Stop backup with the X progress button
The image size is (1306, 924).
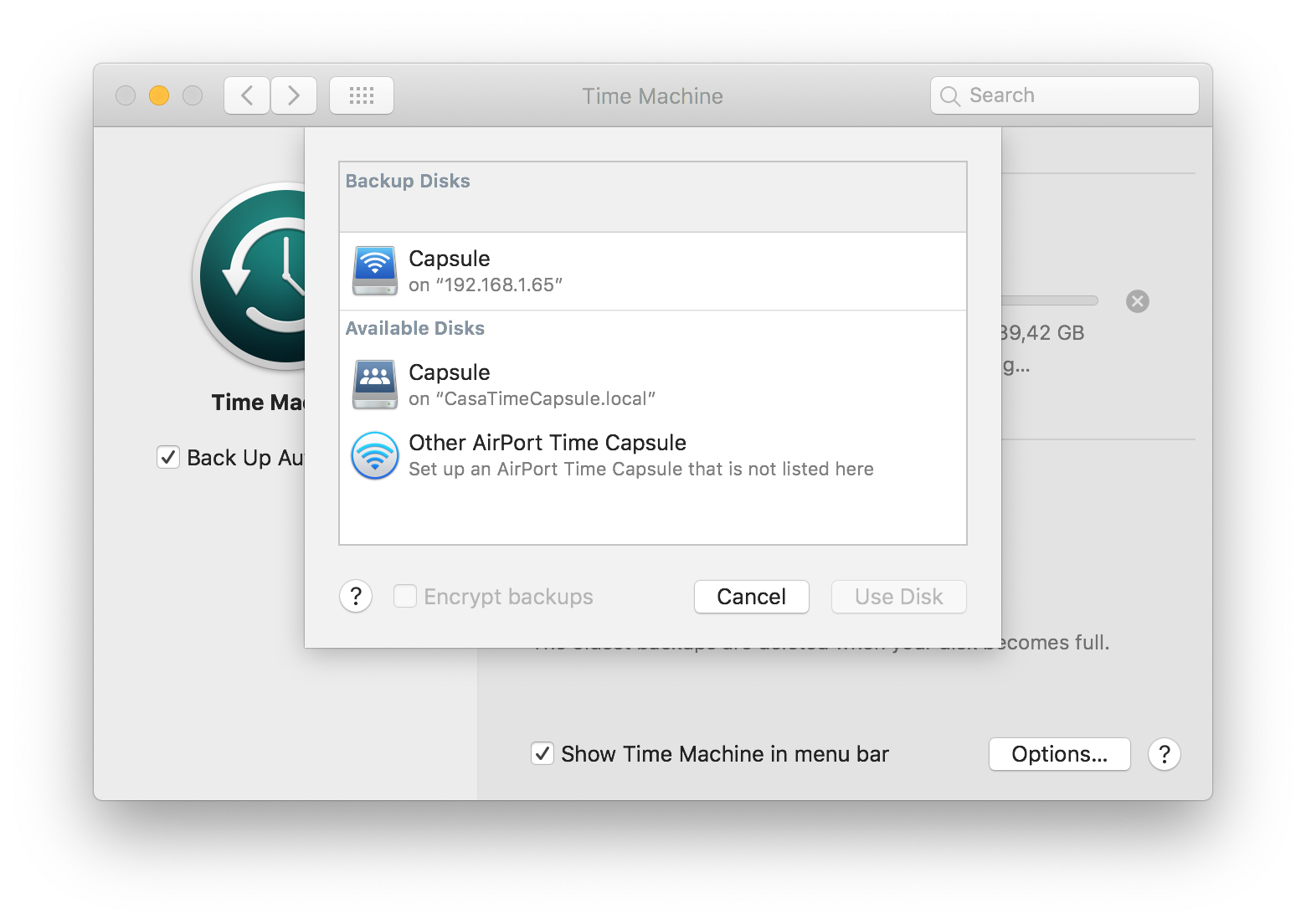click(1138, 301)
